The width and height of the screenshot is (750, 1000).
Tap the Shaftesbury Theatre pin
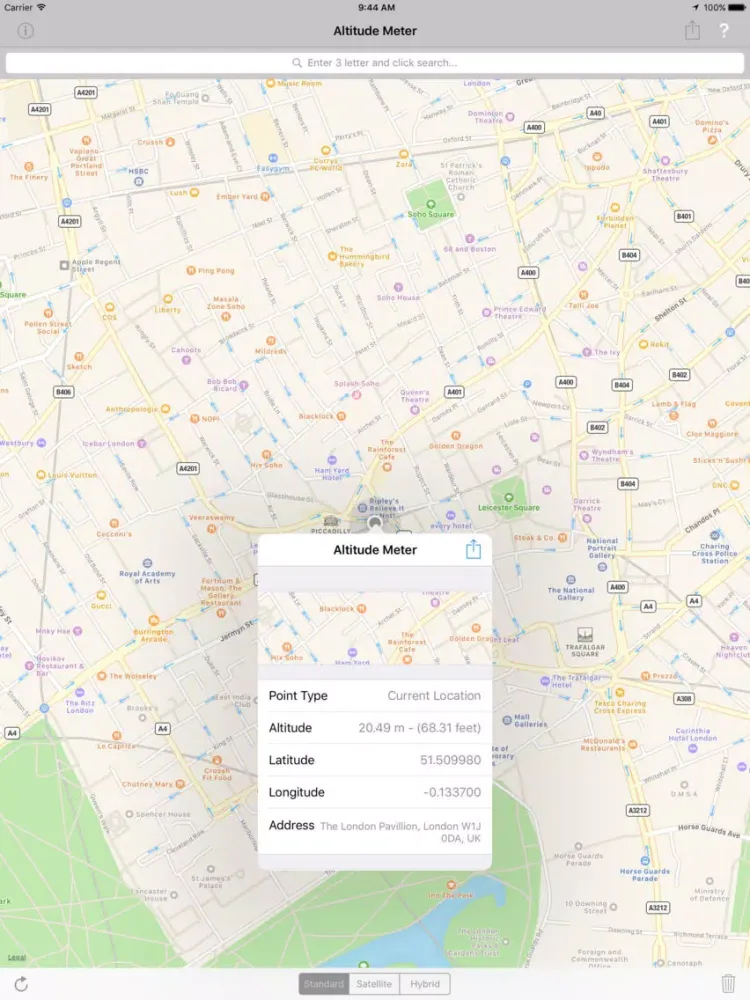tap(665, 161)
